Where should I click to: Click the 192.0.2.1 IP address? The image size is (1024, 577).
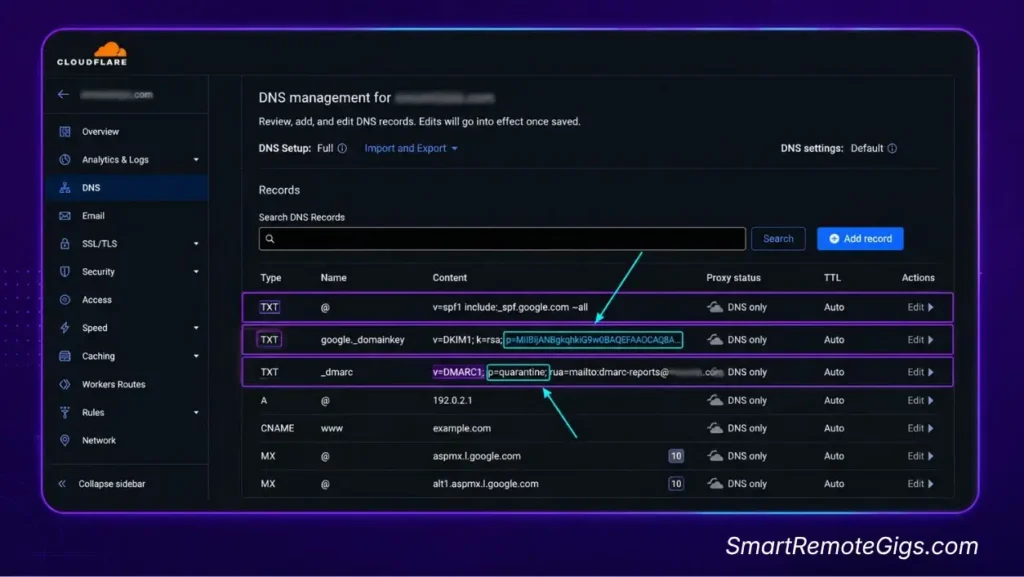pos(452,400)
